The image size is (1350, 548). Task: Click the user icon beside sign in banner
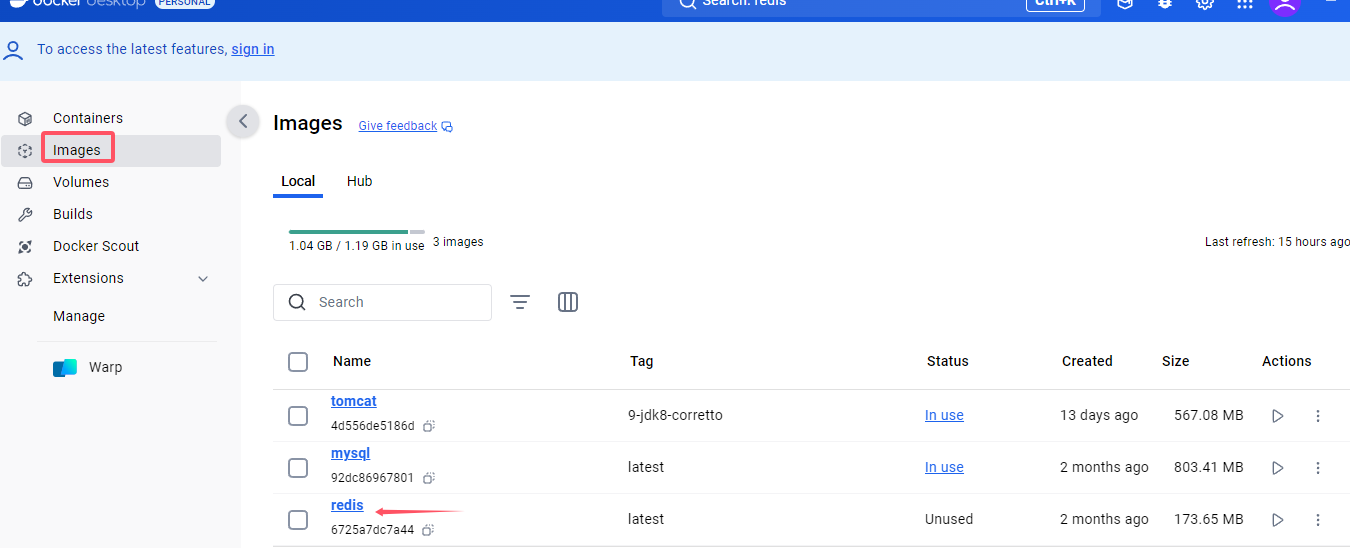point(13,50)
